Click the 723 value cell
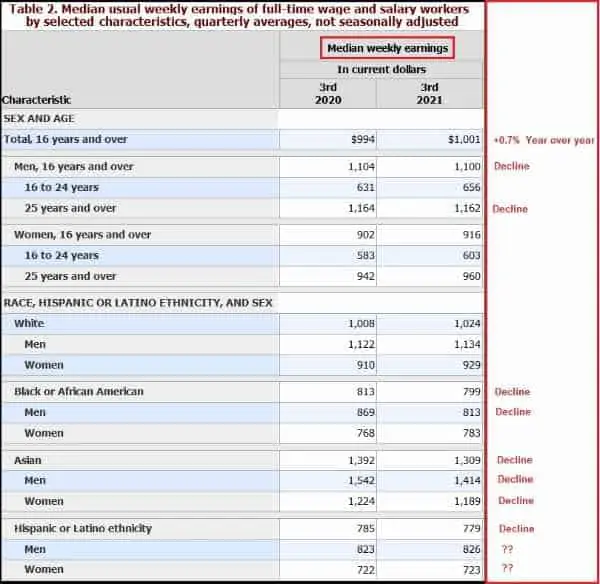This screenshot has width=600, height=584. click(x=430, y=570)
